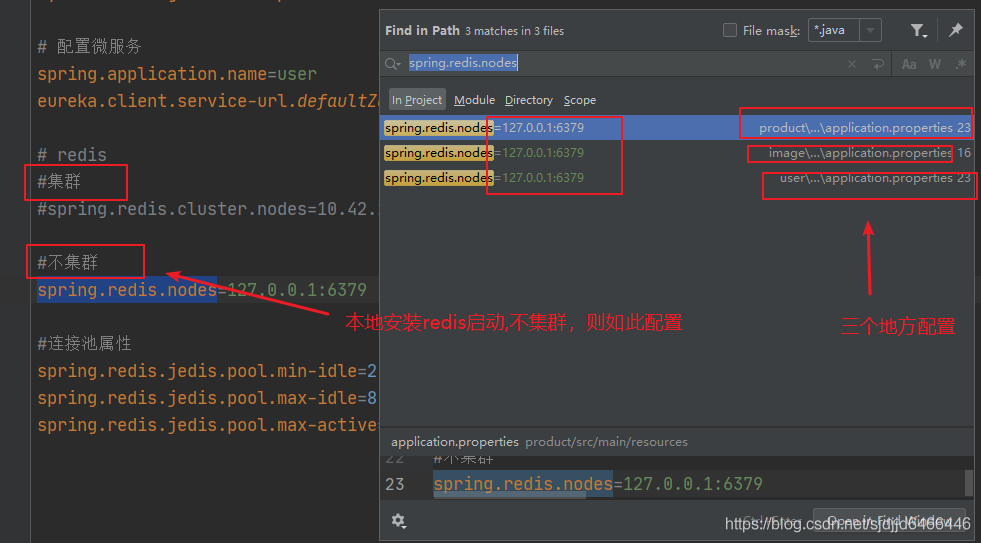Clear the search field with the X icon
981x543 pixels.
click(851, 64)
